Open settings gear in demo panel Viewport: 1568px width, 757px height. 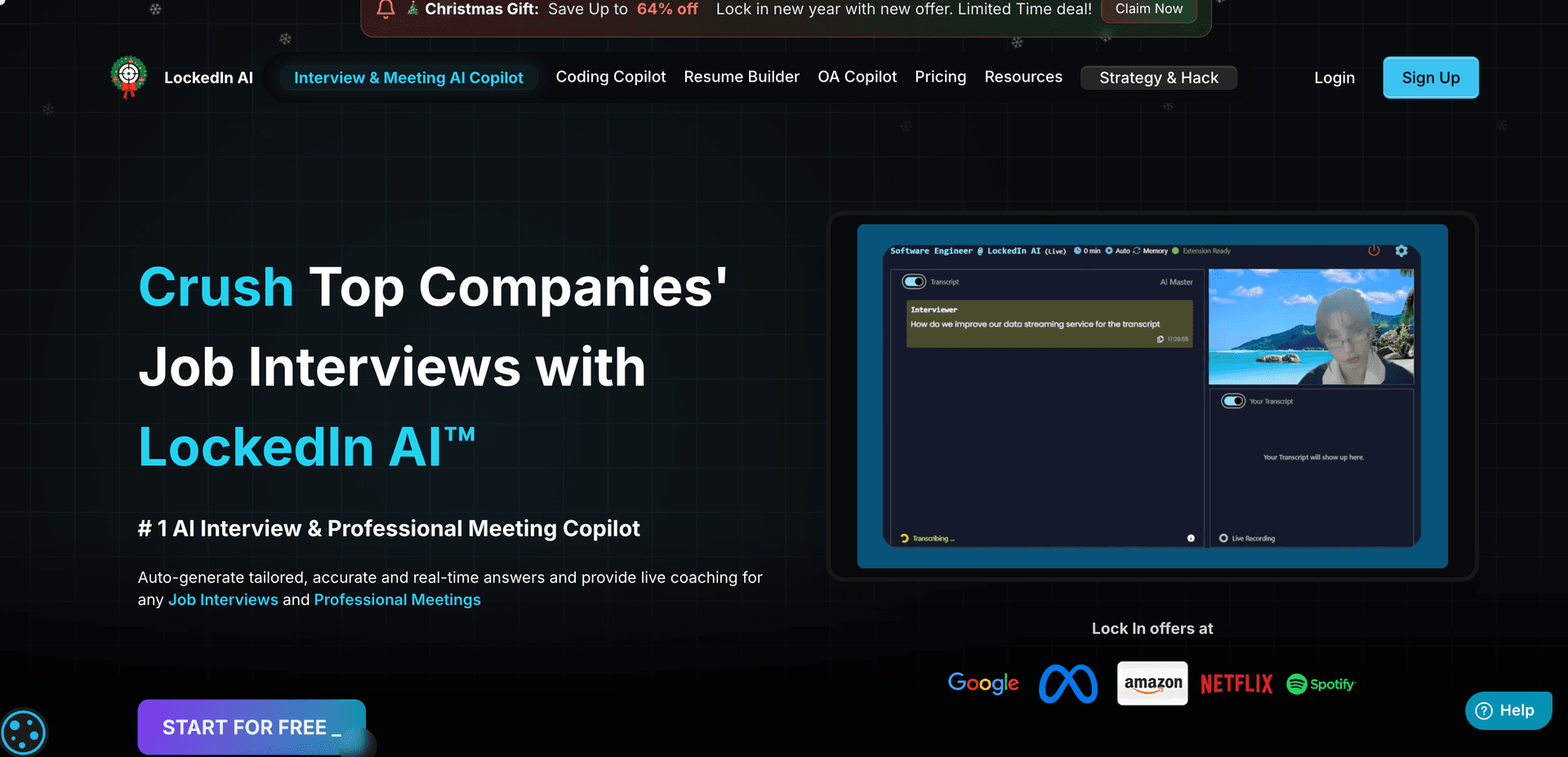(x=1401, y=251)
